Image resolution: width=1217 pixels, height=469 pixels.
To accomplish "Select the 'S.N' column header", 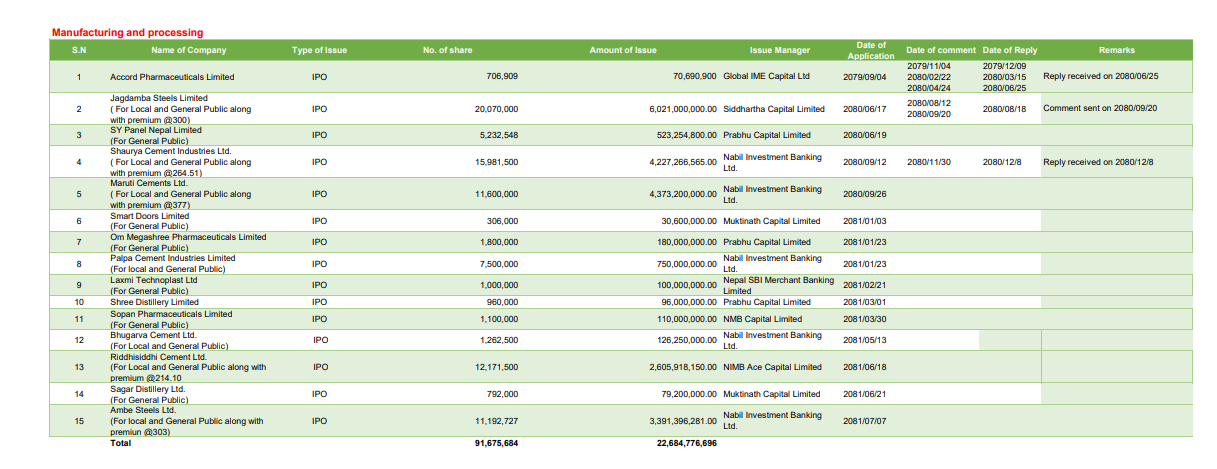I will [x=79, y=50].
